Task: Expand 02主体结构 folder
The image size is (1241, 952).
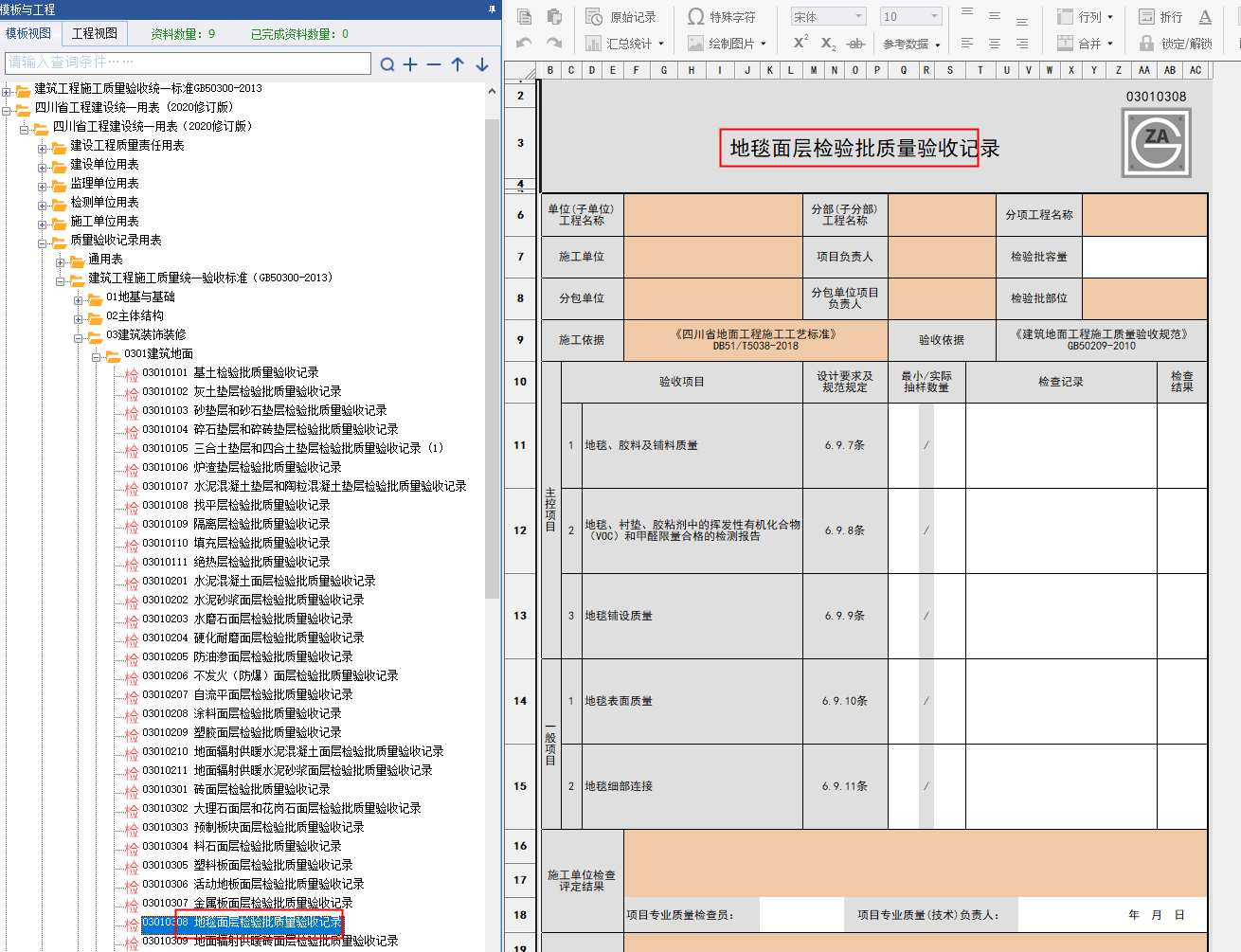Action: (79, 319)
